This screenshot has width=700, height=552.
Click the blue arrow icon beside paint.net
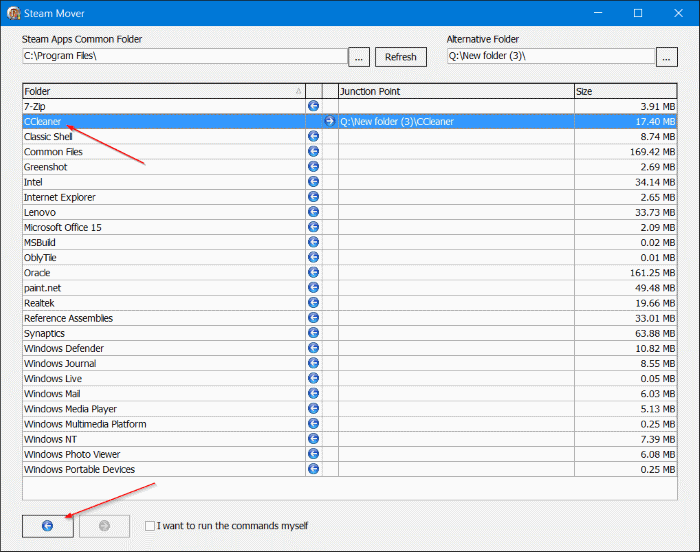point(313,288)
